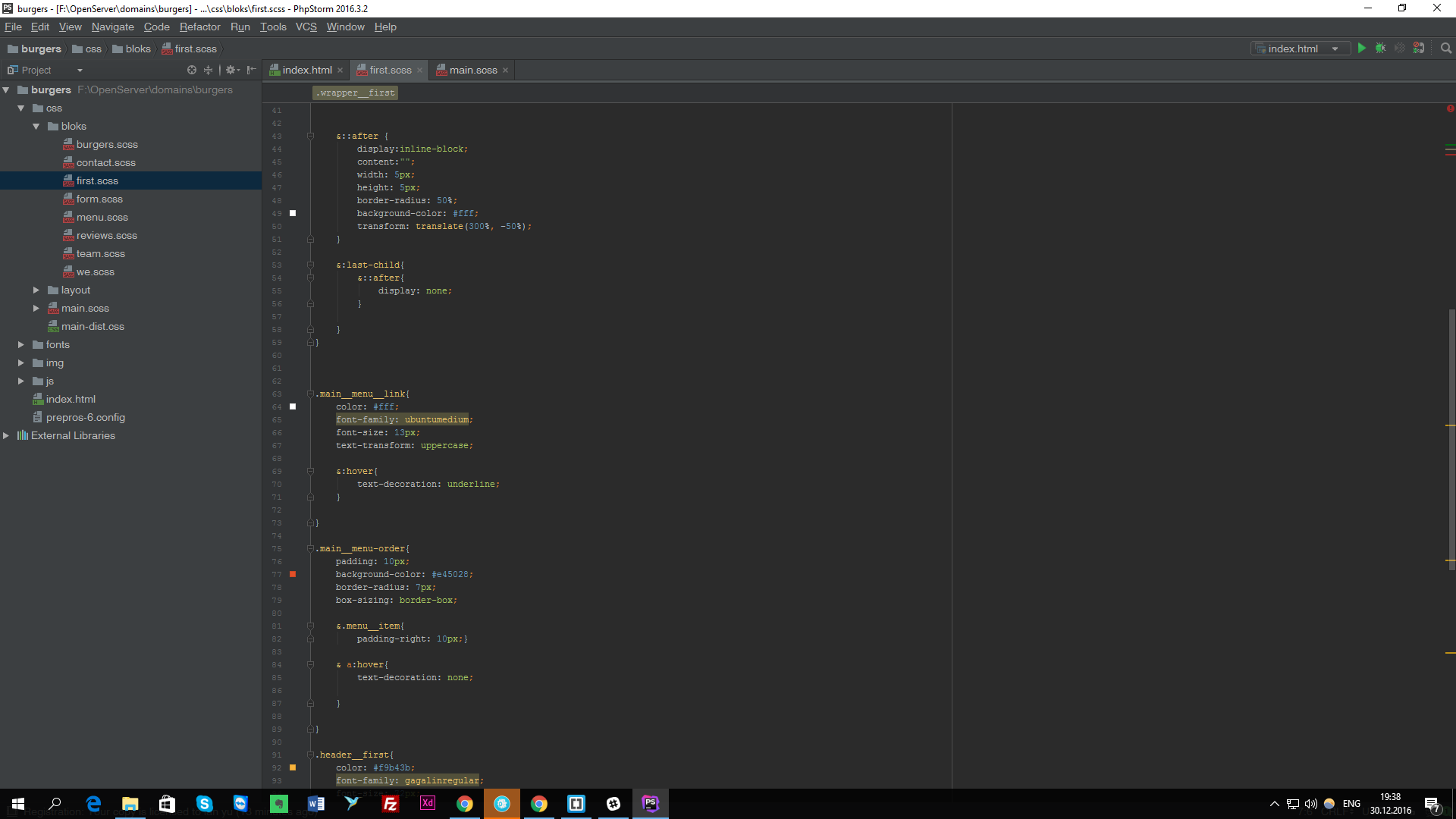Screen dimensions: 1456x819
Task: Open burgers.scss in the tree
Action: pyautogui.click(x=107, y=144)
